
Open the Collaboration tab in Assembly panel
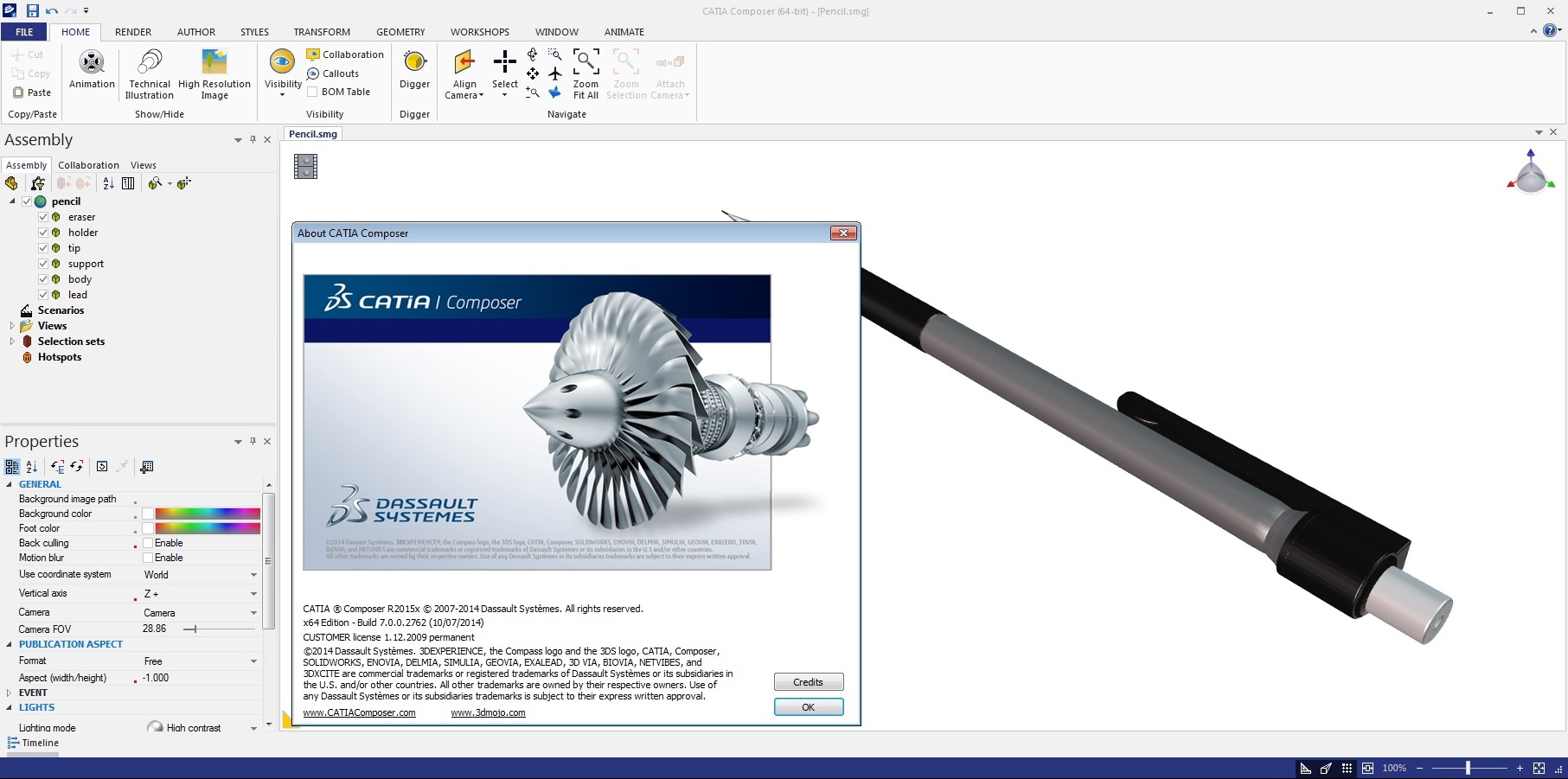coord(88,165)
